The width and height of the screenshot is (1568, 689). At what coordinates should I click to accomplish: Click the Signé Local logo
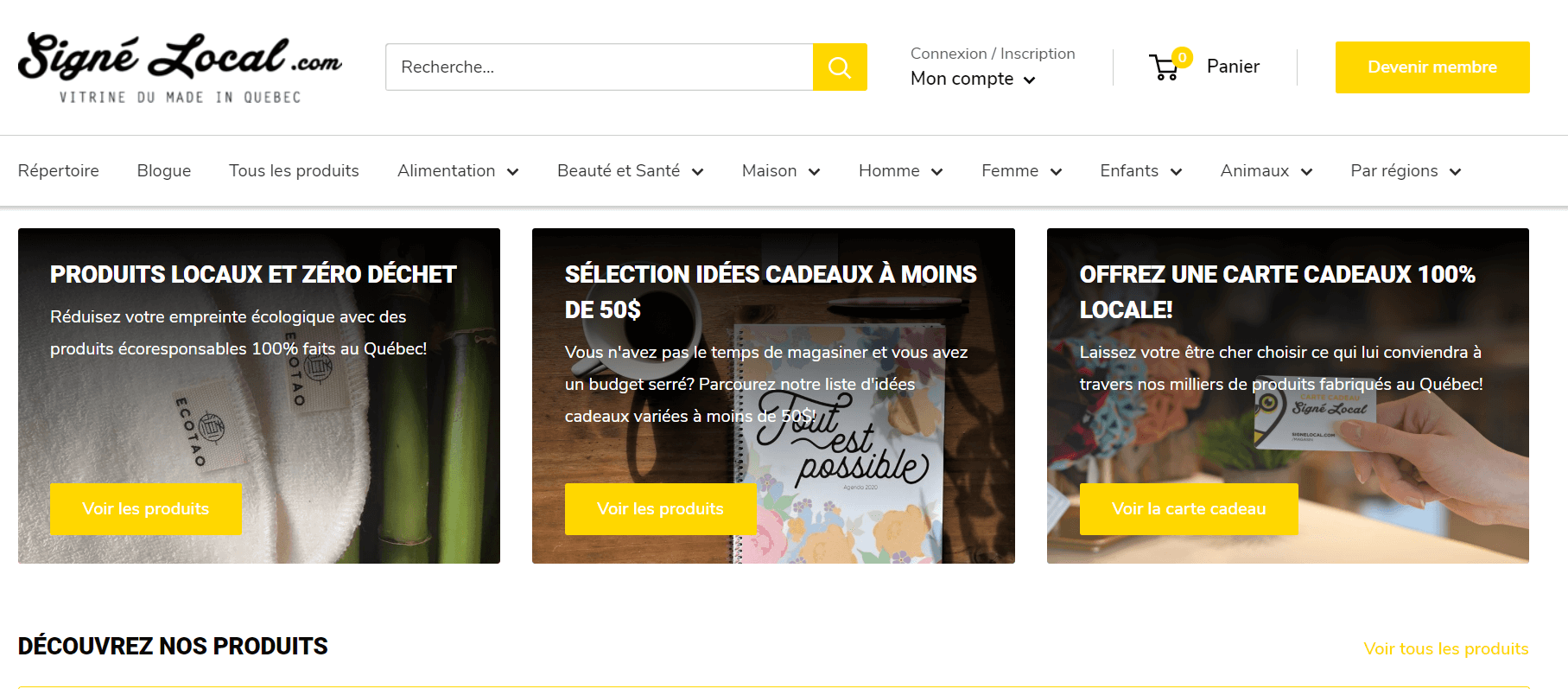(180, 67)
